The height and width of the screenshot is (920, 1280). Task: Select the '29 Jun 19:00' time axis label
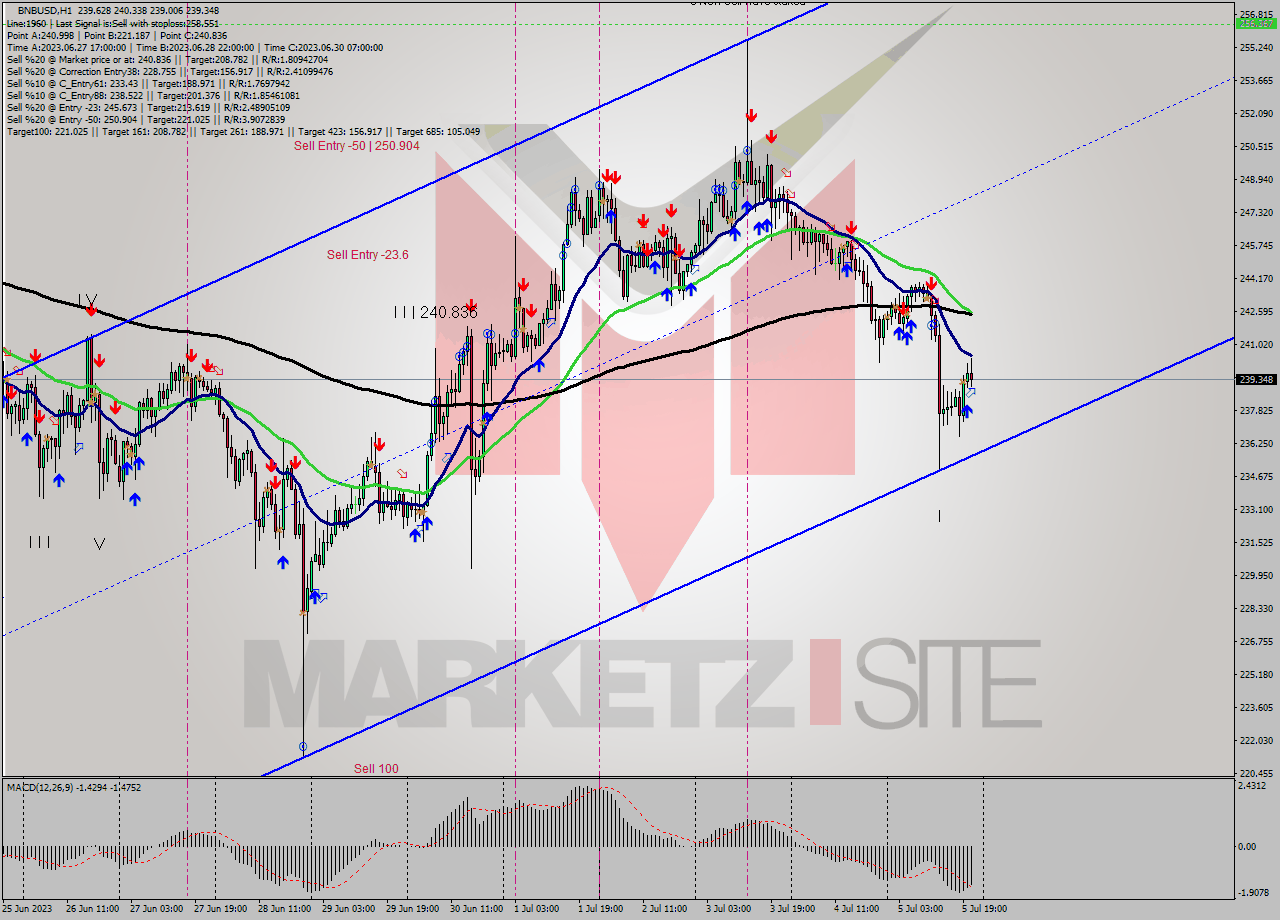coord(413,909)
